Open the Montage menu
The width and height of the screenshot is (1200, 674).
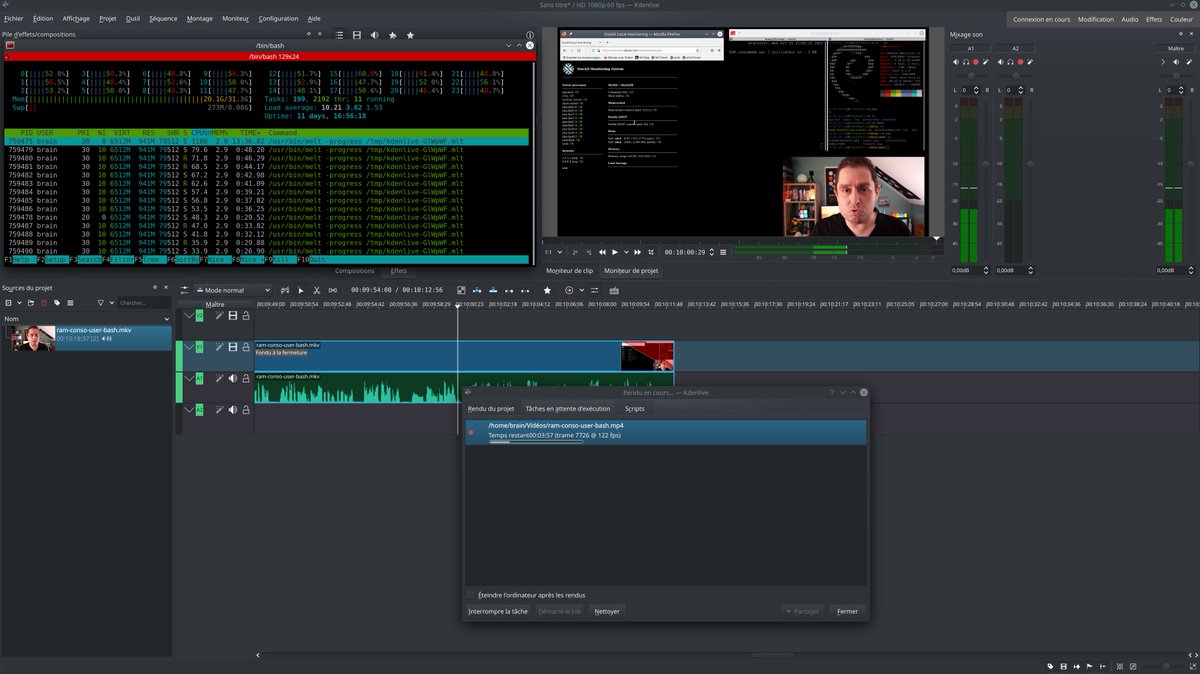200,18
